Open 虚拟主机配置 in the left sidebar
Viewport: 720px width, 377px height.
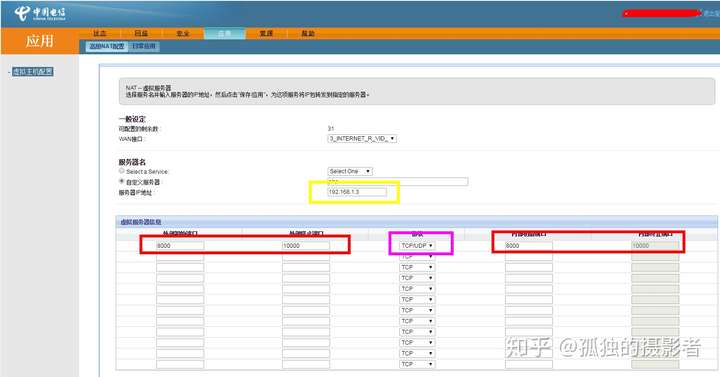(33, 72)
